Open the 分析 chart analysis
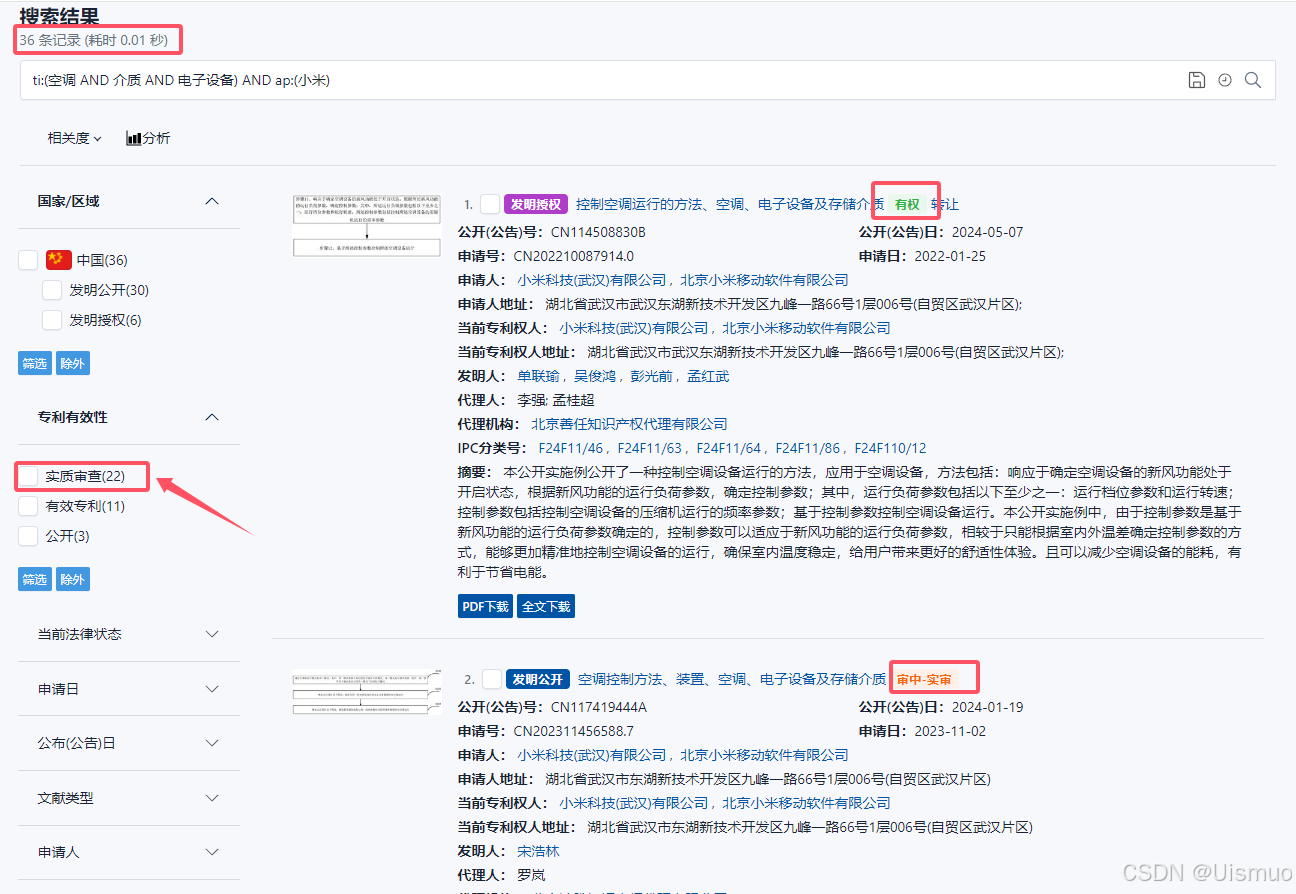 pyautogui.click(x=148, y=138)
